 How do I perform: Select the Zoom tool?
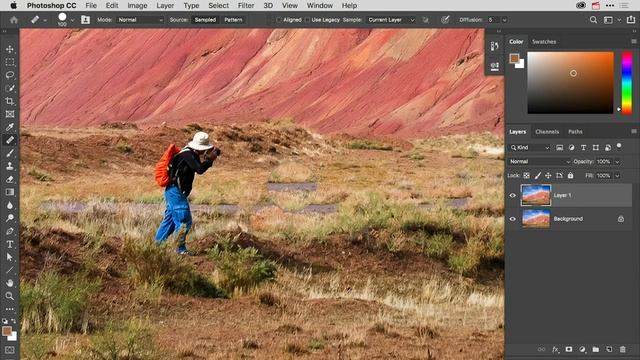(x=10, y=296)
